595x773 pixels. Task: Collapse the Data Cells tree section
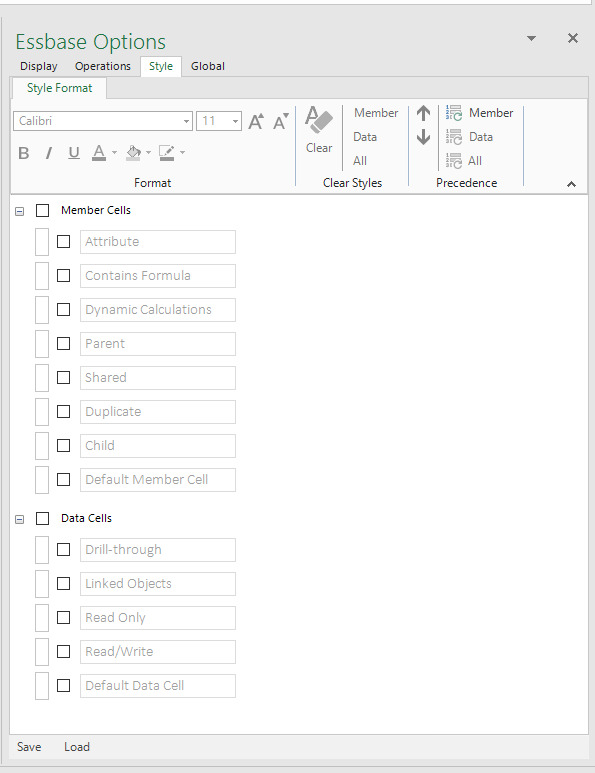click(20, 519)
